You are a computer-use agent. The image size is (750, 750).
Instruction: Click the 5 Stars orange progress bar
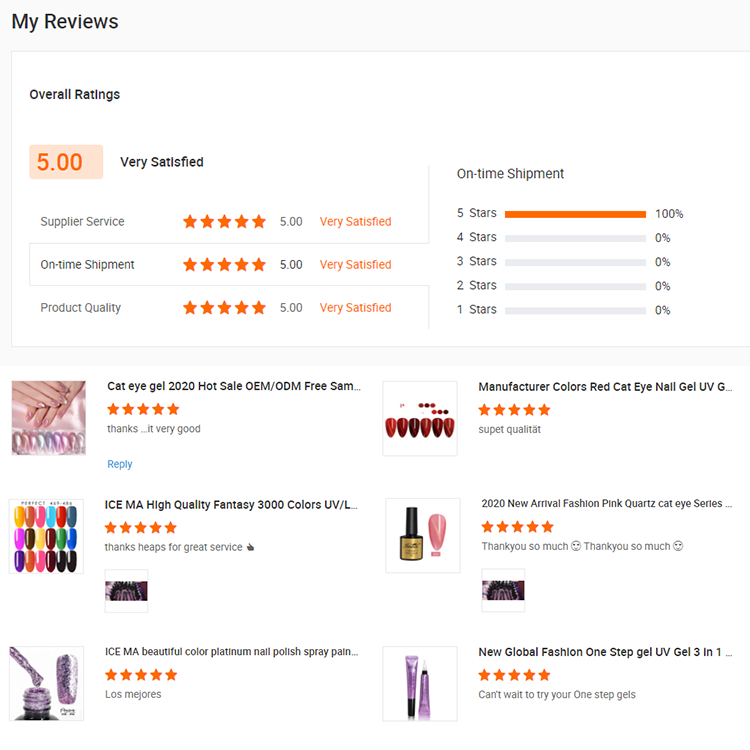pyautogui.click(x=575, y=214)
